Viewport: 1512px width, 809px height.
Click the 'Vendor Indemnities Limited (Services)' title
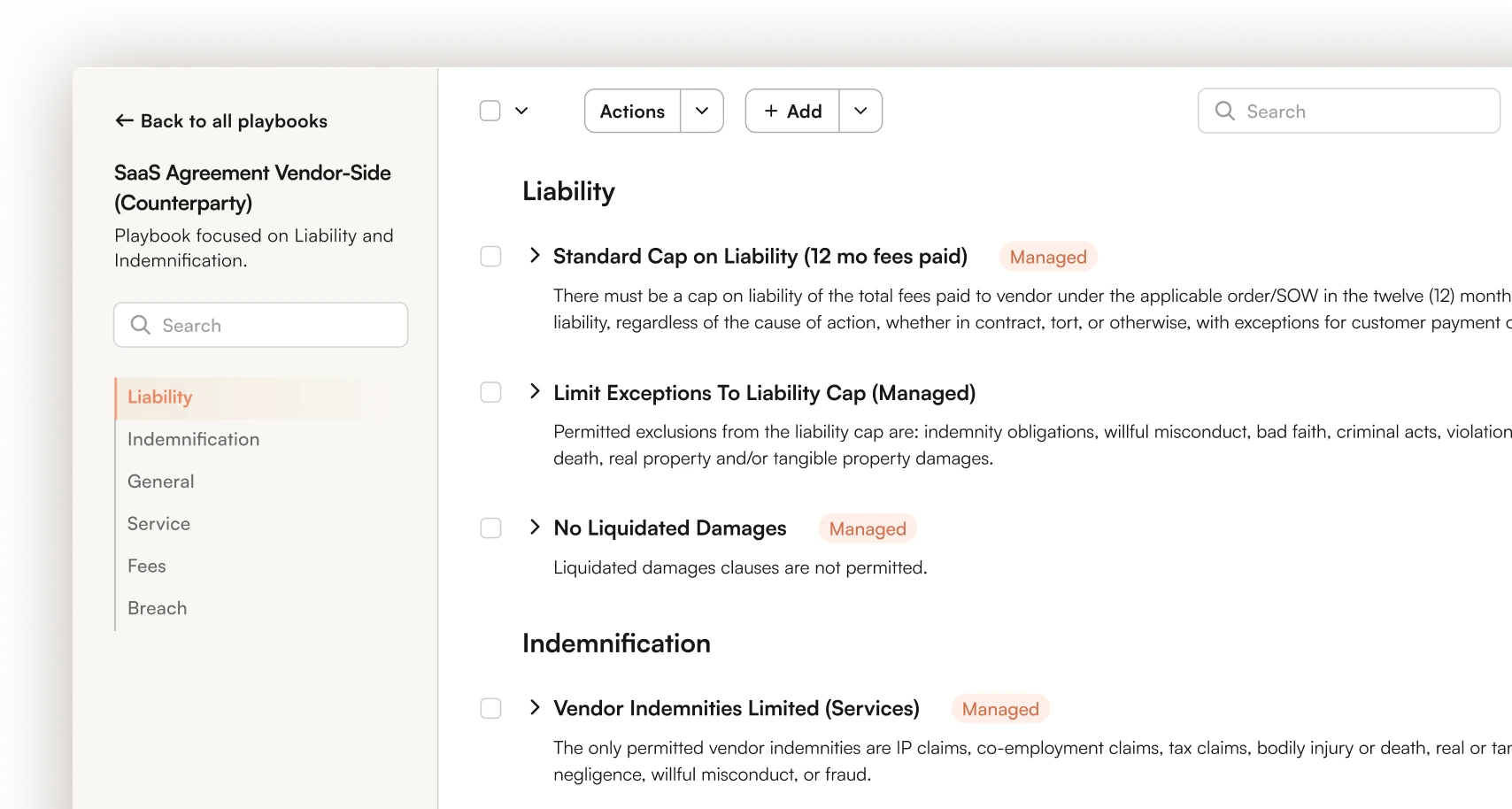pyautogui.click(x=737, y=708)
